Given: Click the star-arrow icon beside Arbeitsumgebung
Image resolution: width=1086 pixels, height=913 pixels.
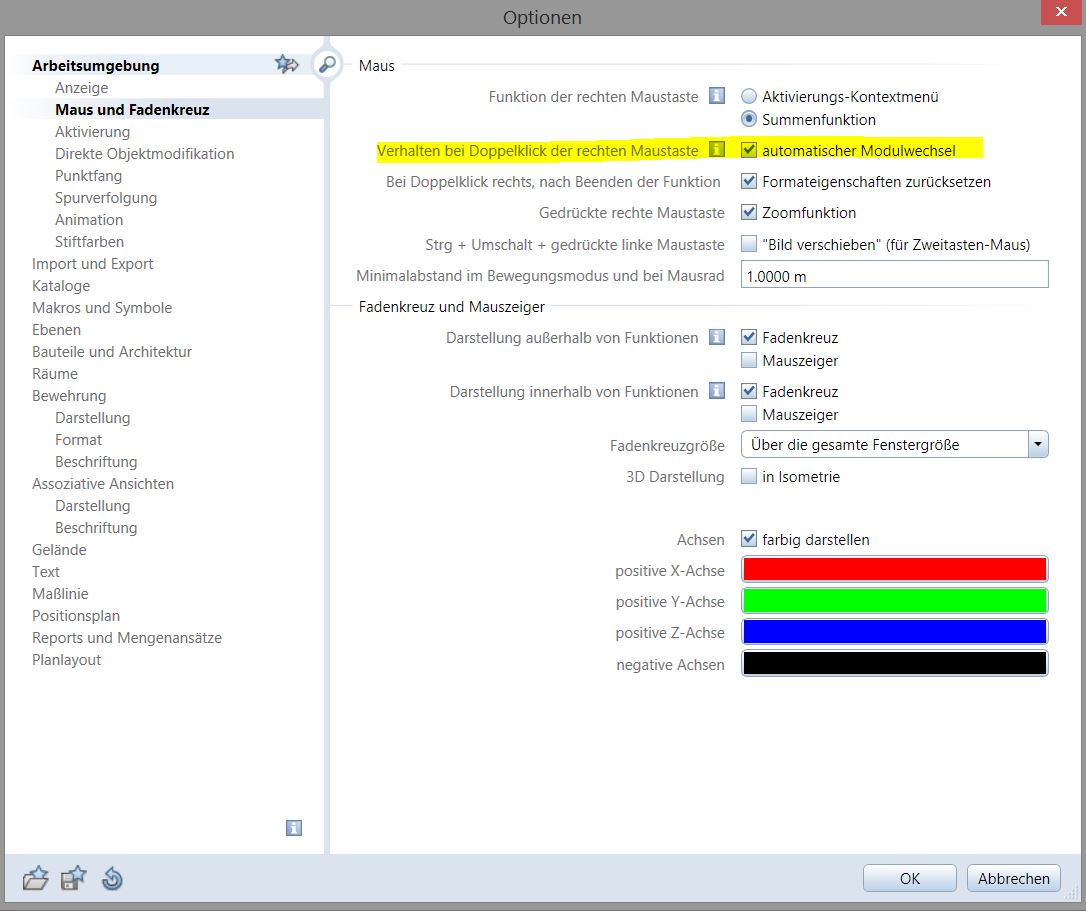Looking at the screenshot, I should tap(287, 65).
